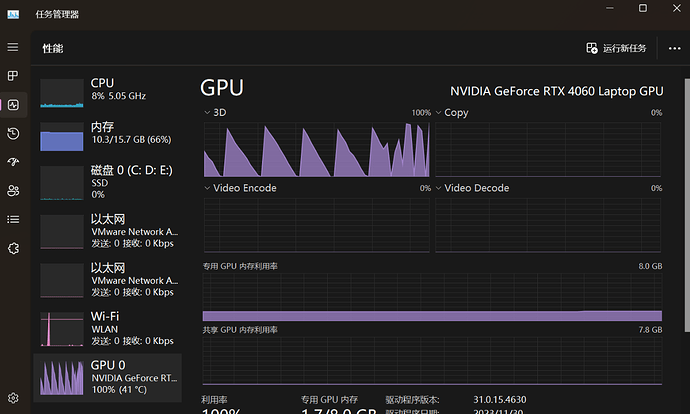The image size is (690, 414).
Task: Select the 内存 memory item
Action: click(108, 136)
